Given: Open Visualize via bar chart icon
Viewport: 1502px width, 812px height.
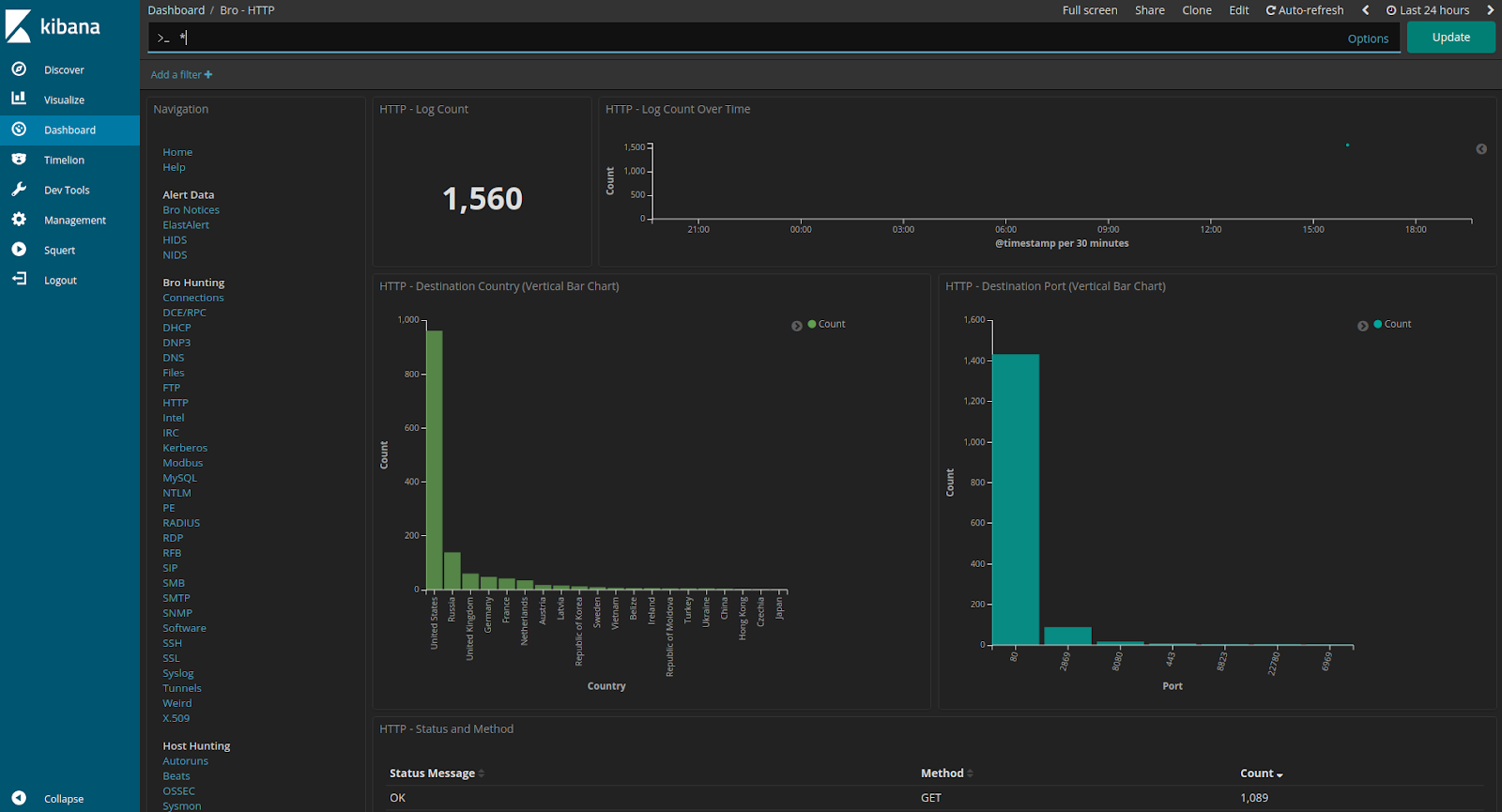Looking at the screenshot, I should click(19, 99).
